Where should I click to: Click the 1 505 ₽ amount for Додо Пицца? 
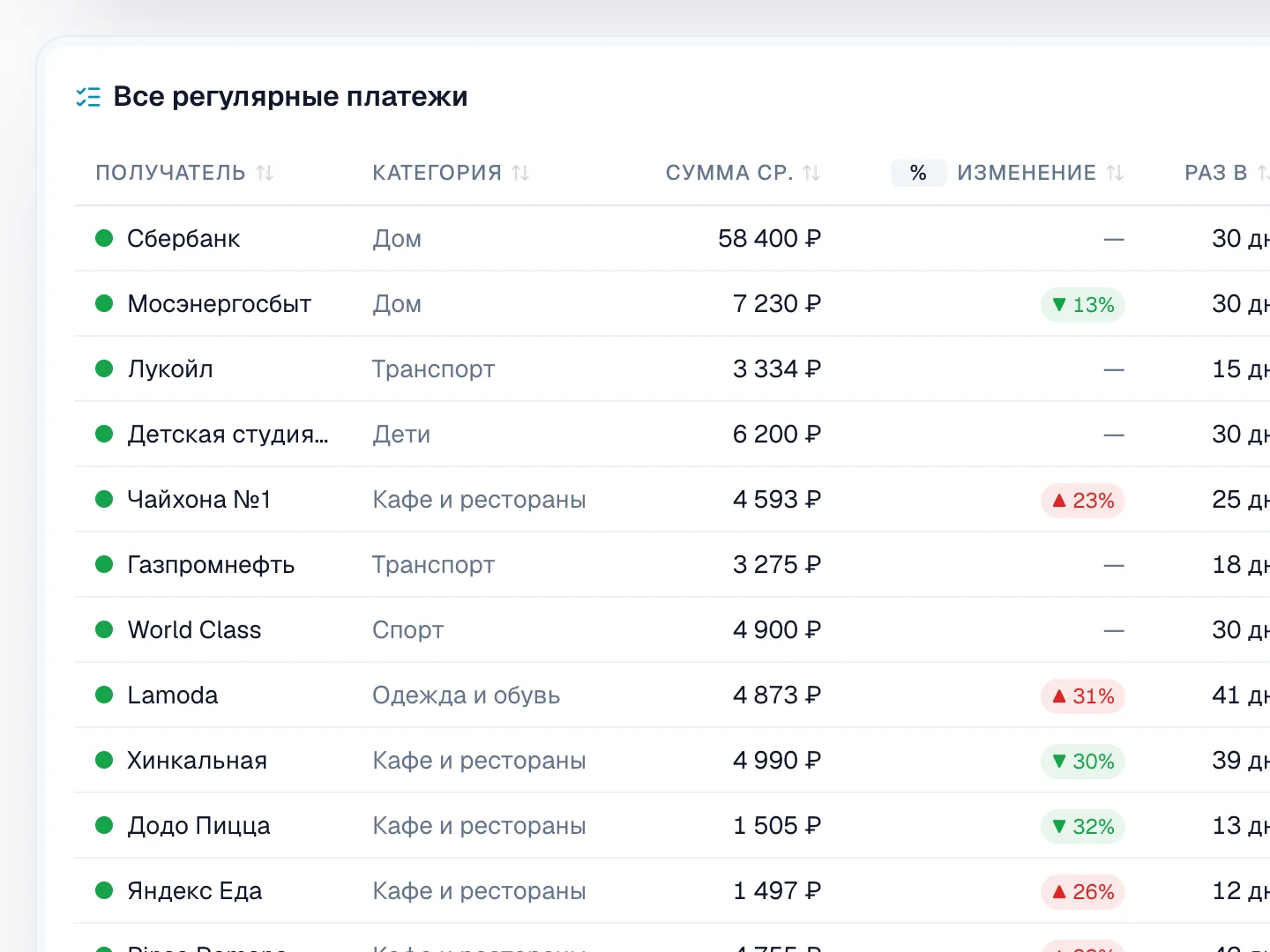pos(777,826)
